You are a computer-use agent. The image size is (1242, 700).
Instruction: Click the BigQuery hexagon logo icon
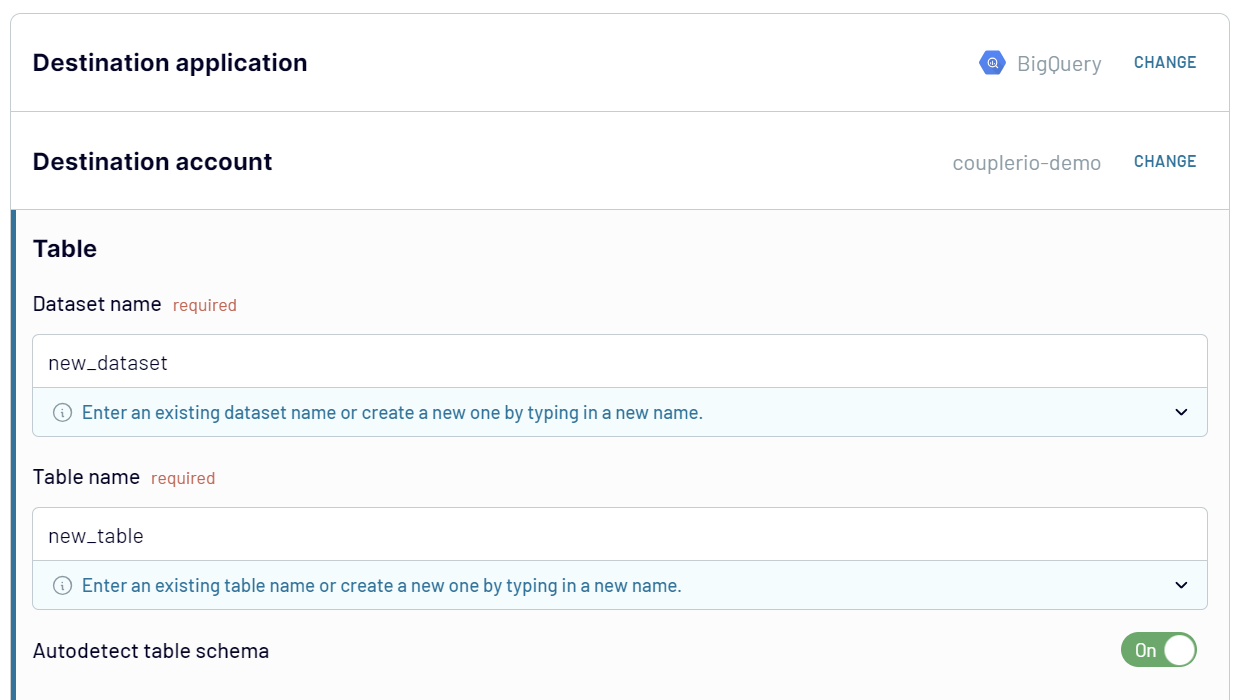[x=991, y=63]
